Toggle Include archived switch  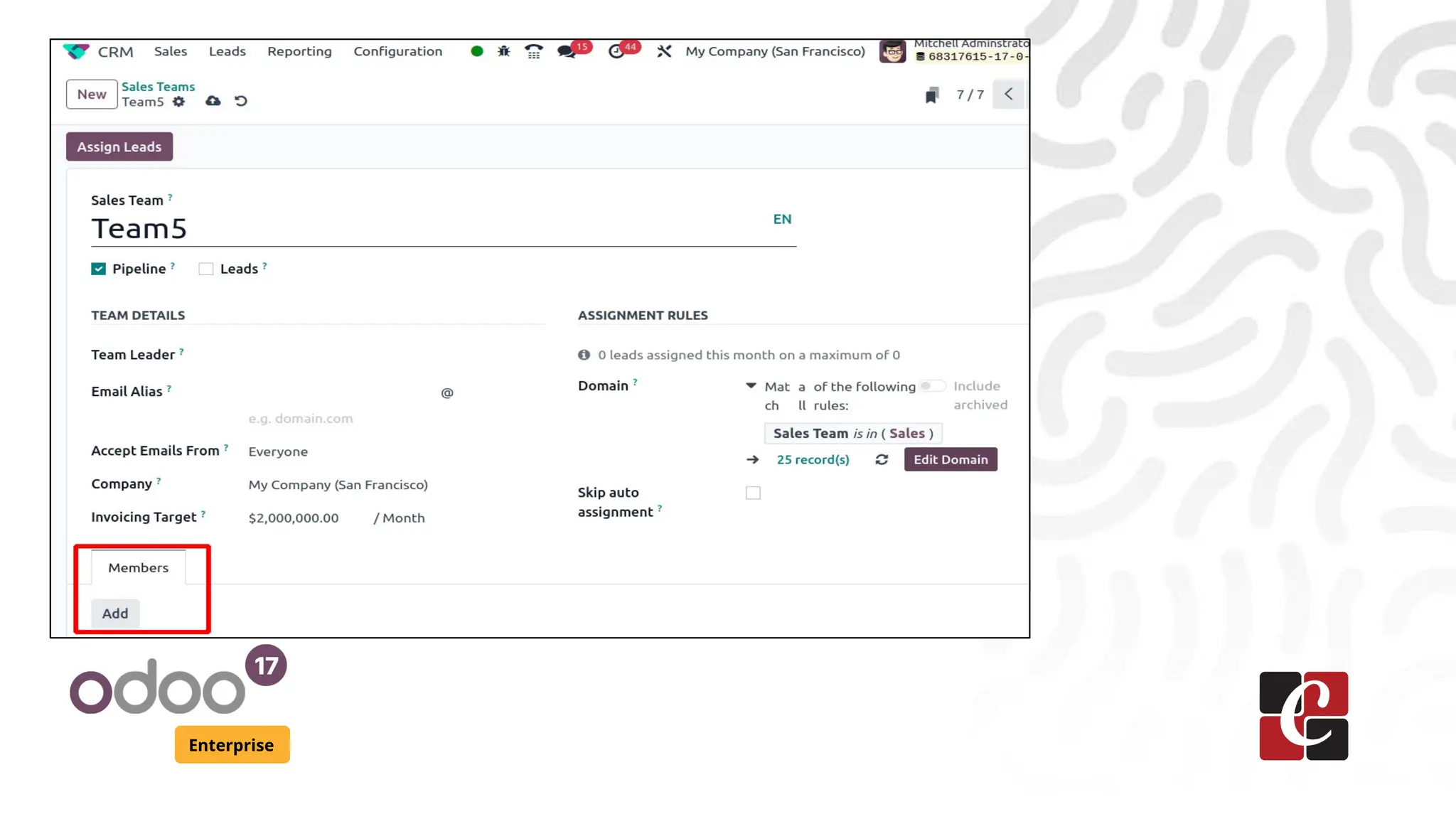pyautogui.click(x=932, y=386)
